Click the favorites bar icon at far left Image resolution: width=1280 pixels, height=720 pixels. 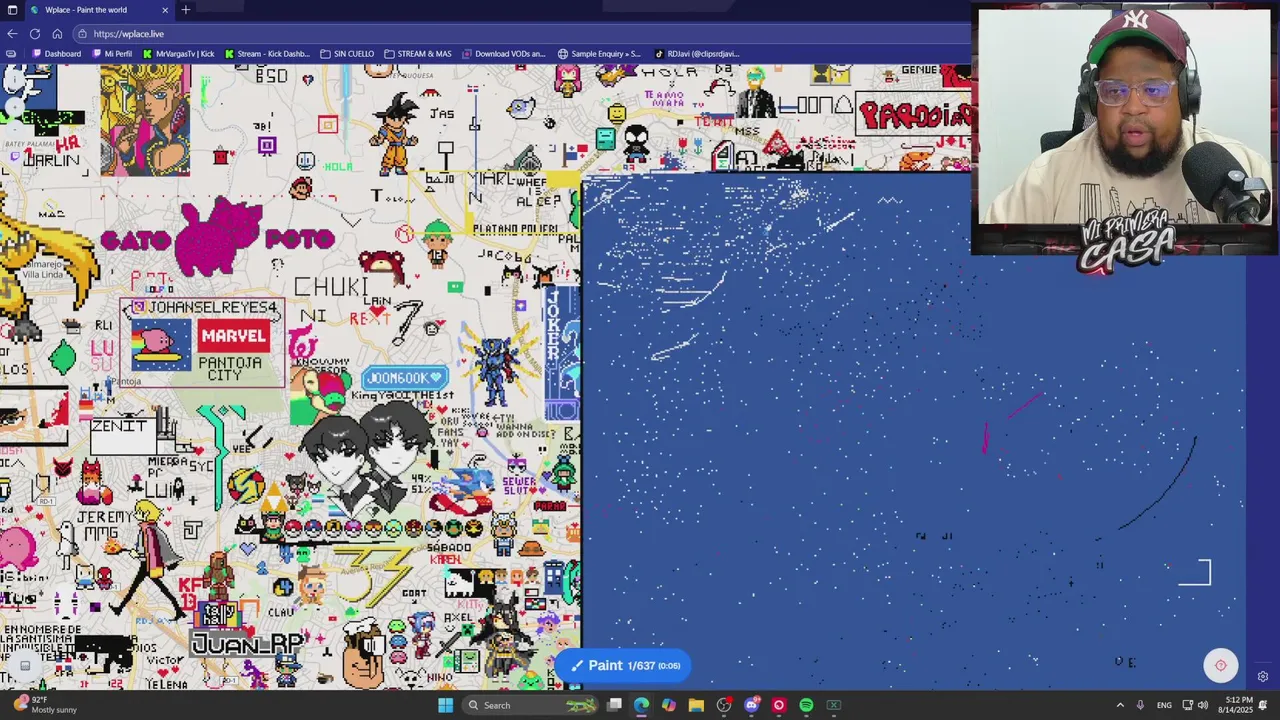(11, 54)
